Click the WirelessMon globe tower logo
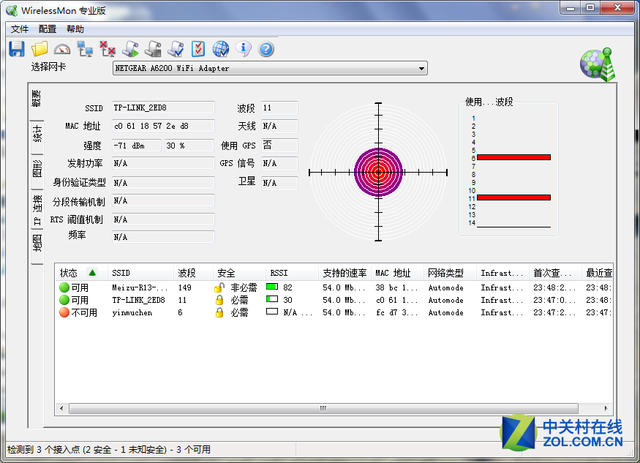The height and width of the screenshot is (463, 640). tap(597, 64)
